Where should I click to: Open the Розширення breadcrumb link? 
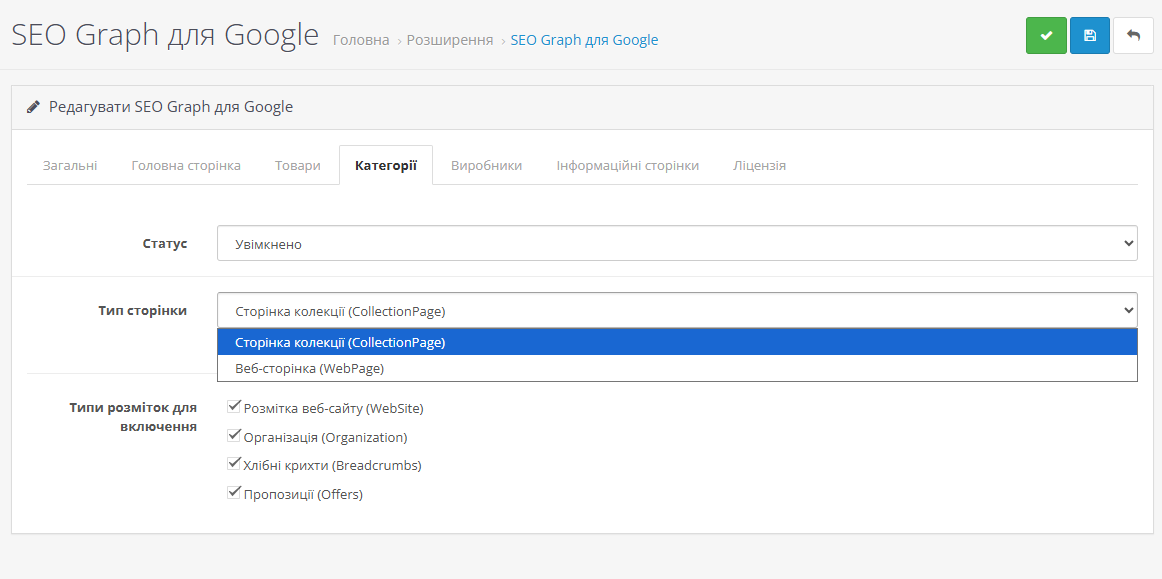(449, 40)
